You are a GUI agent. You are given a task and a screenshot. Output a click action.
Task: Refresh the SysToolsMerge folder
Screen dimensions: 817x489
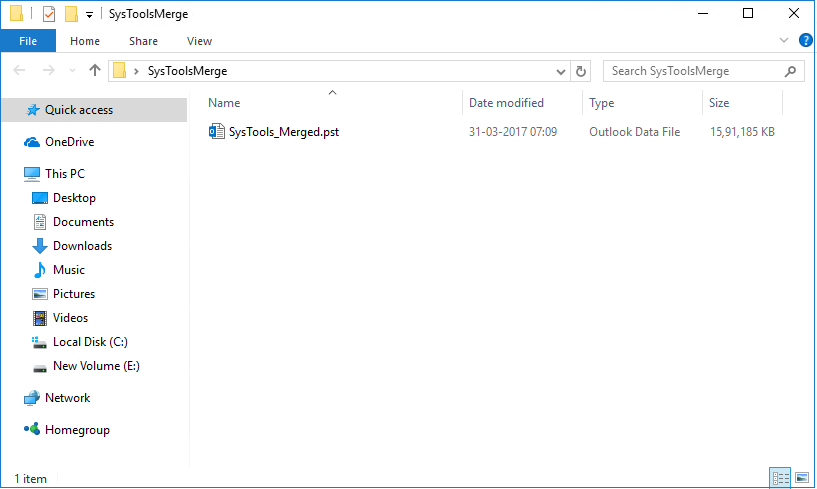point(580,71)
